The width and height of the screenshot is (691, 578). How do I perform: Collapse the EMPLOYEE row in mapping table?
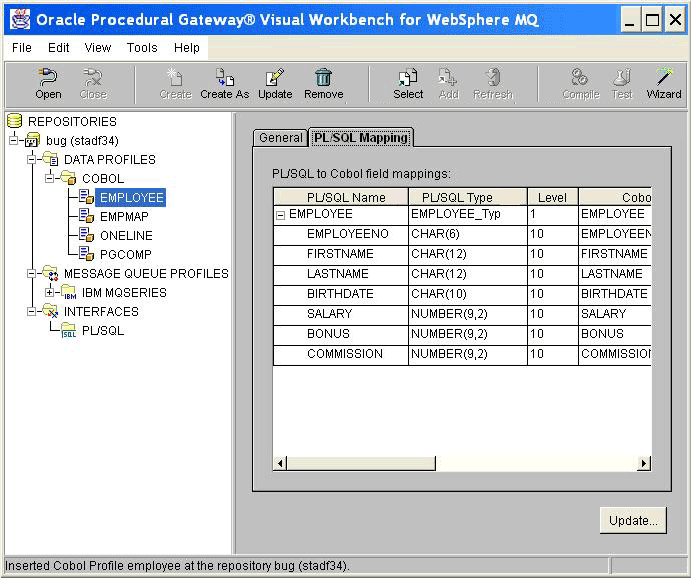coord(281,215)
